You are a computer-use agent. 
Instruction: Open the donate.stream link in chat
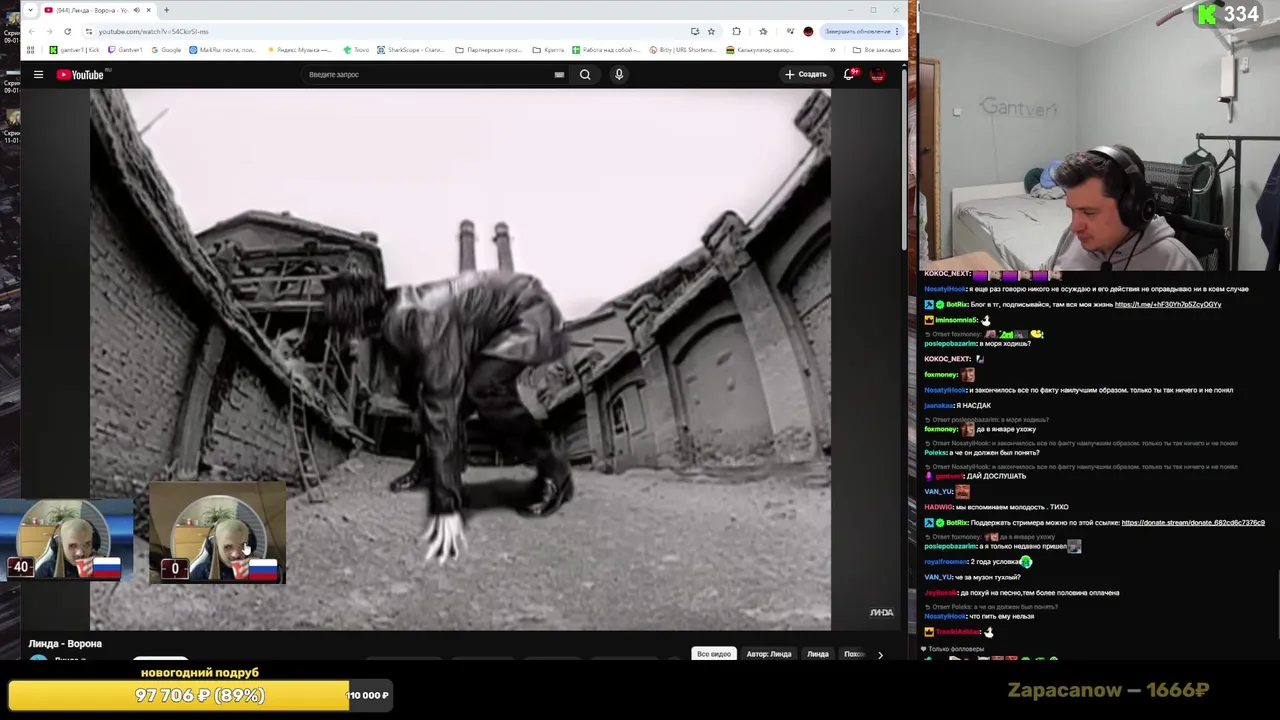(1193, 523)
